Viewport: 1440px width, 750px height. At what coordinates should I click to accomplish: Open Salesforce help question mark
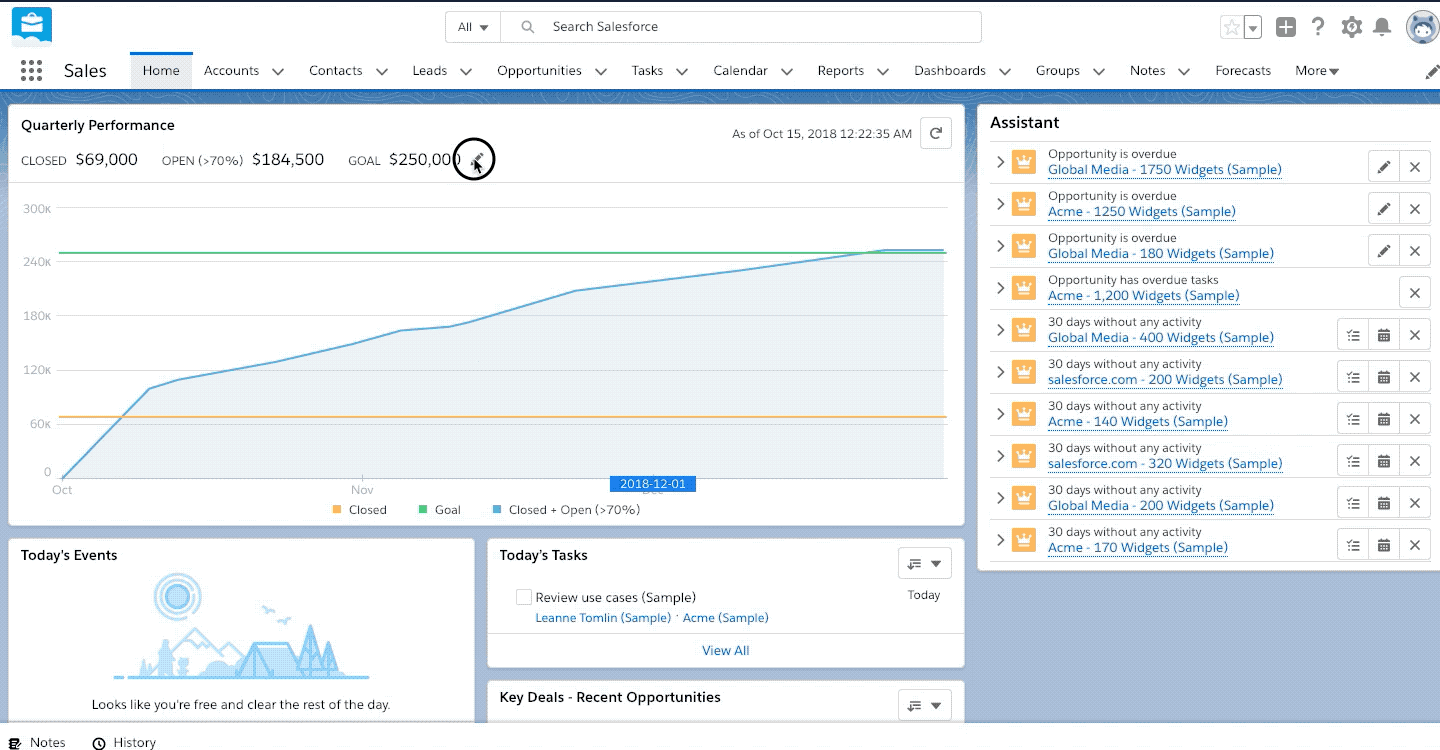point(1318,28)
